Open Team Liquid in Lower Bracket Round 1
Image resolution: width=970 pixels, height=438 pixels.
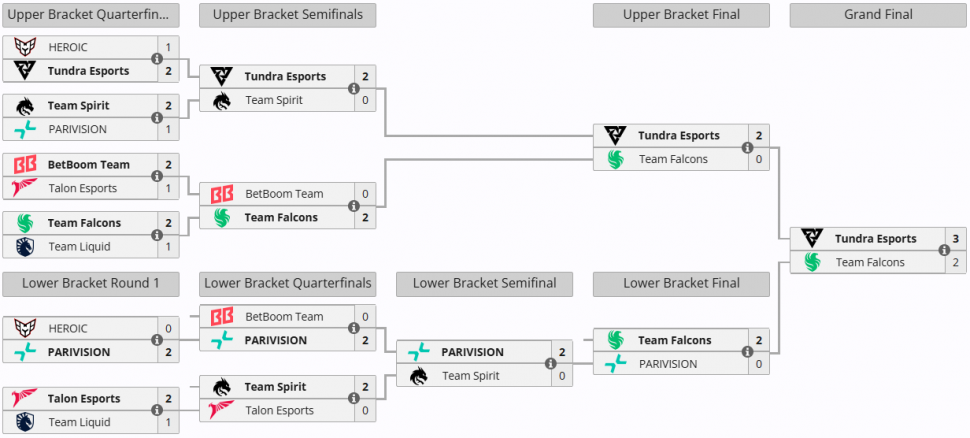[79, 422]
